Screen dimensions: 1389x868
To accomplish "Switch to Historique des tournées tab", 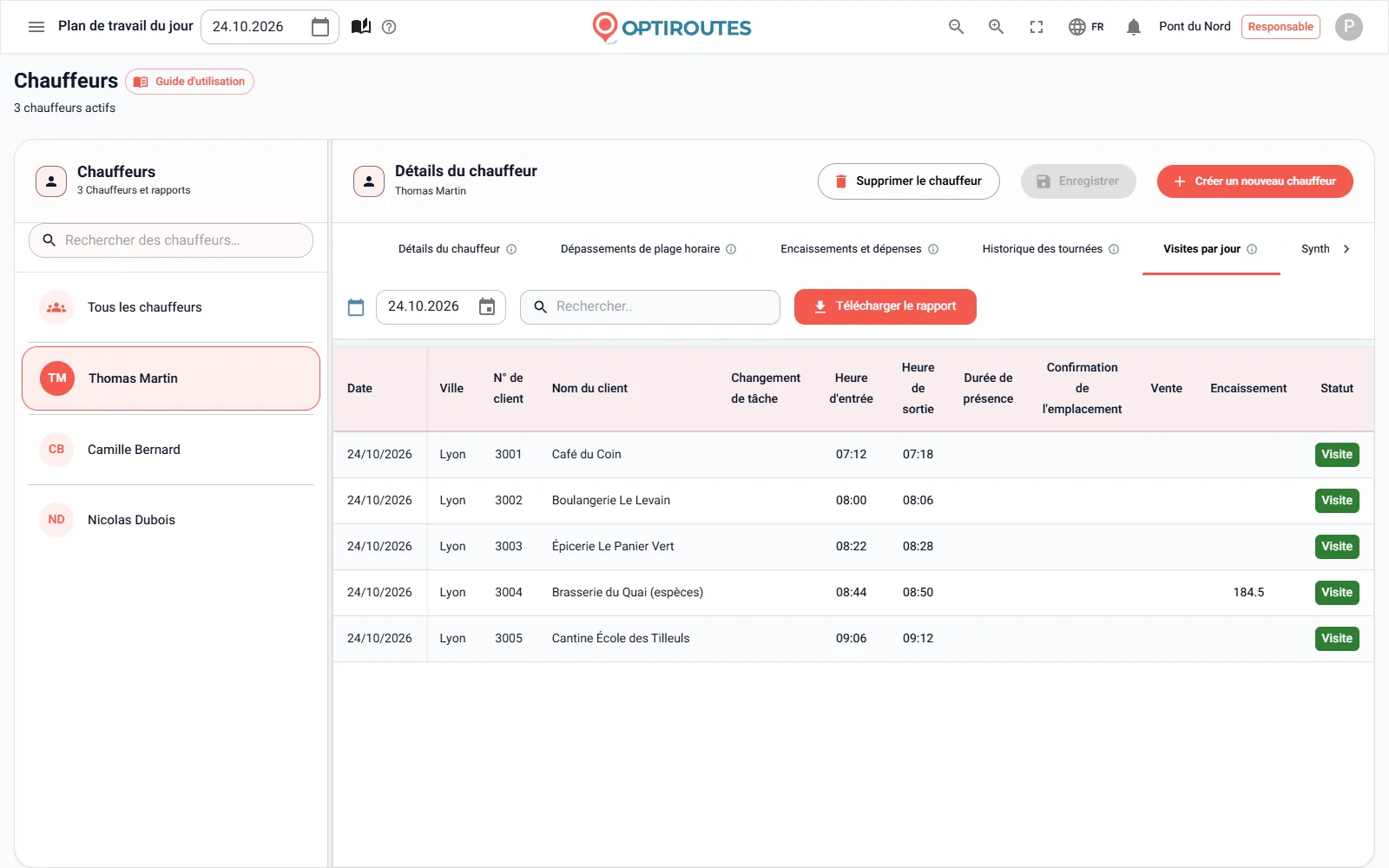I will [x=1050, y=249].
